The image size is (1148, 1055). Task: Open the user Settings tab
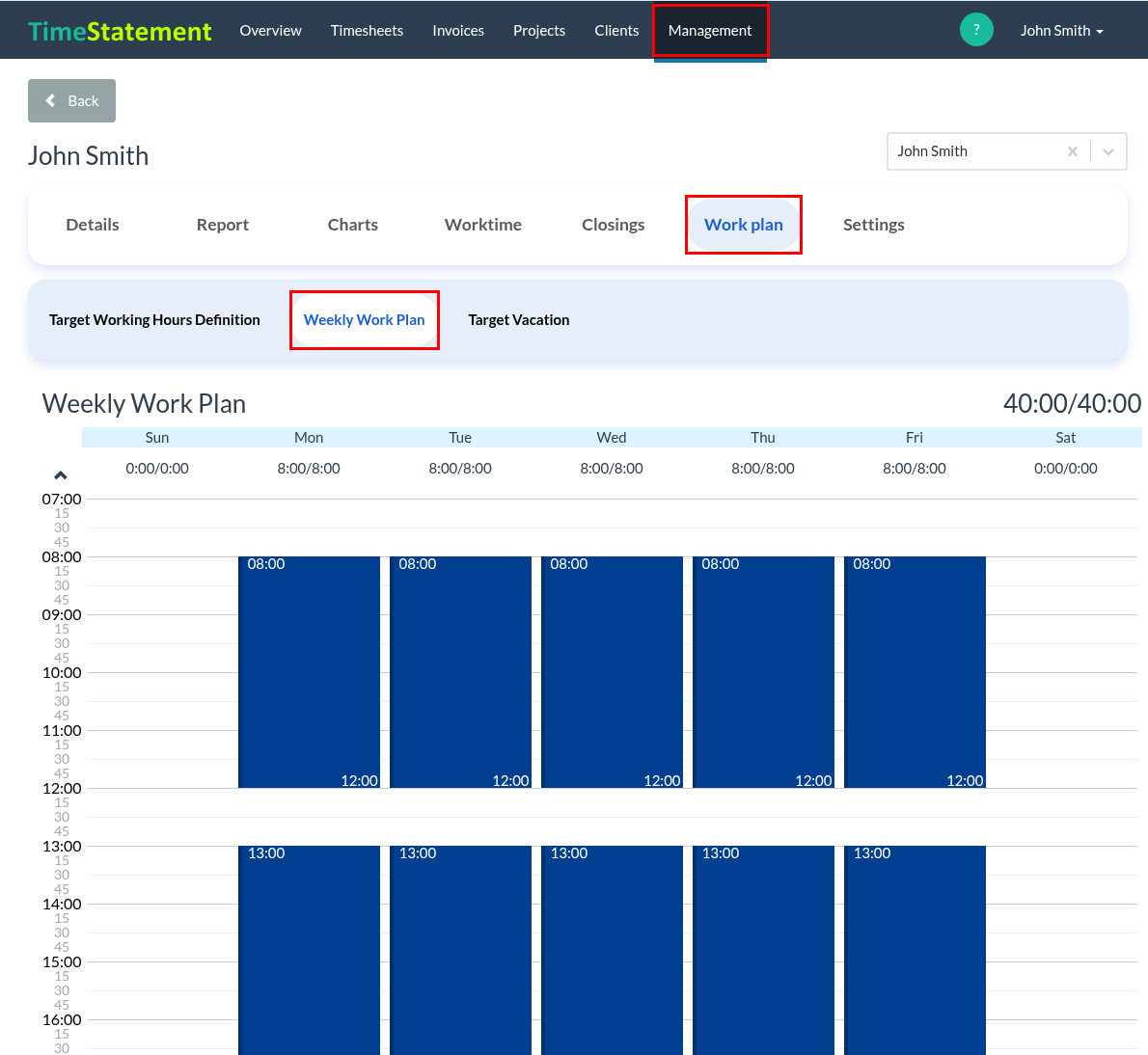[873, 225]
